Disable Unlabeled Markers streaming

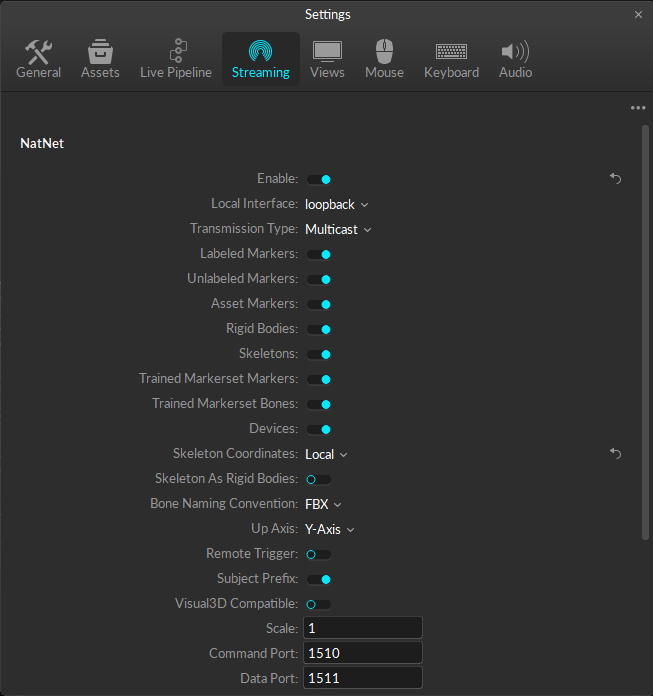[x=319, y=279]
